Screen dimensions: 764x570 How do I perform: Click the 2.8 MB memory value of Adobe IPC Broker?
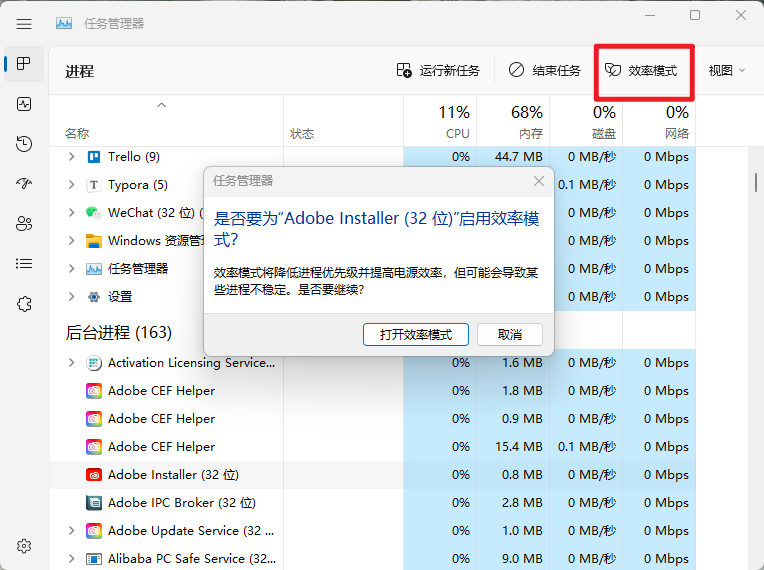tap(522, 503)
